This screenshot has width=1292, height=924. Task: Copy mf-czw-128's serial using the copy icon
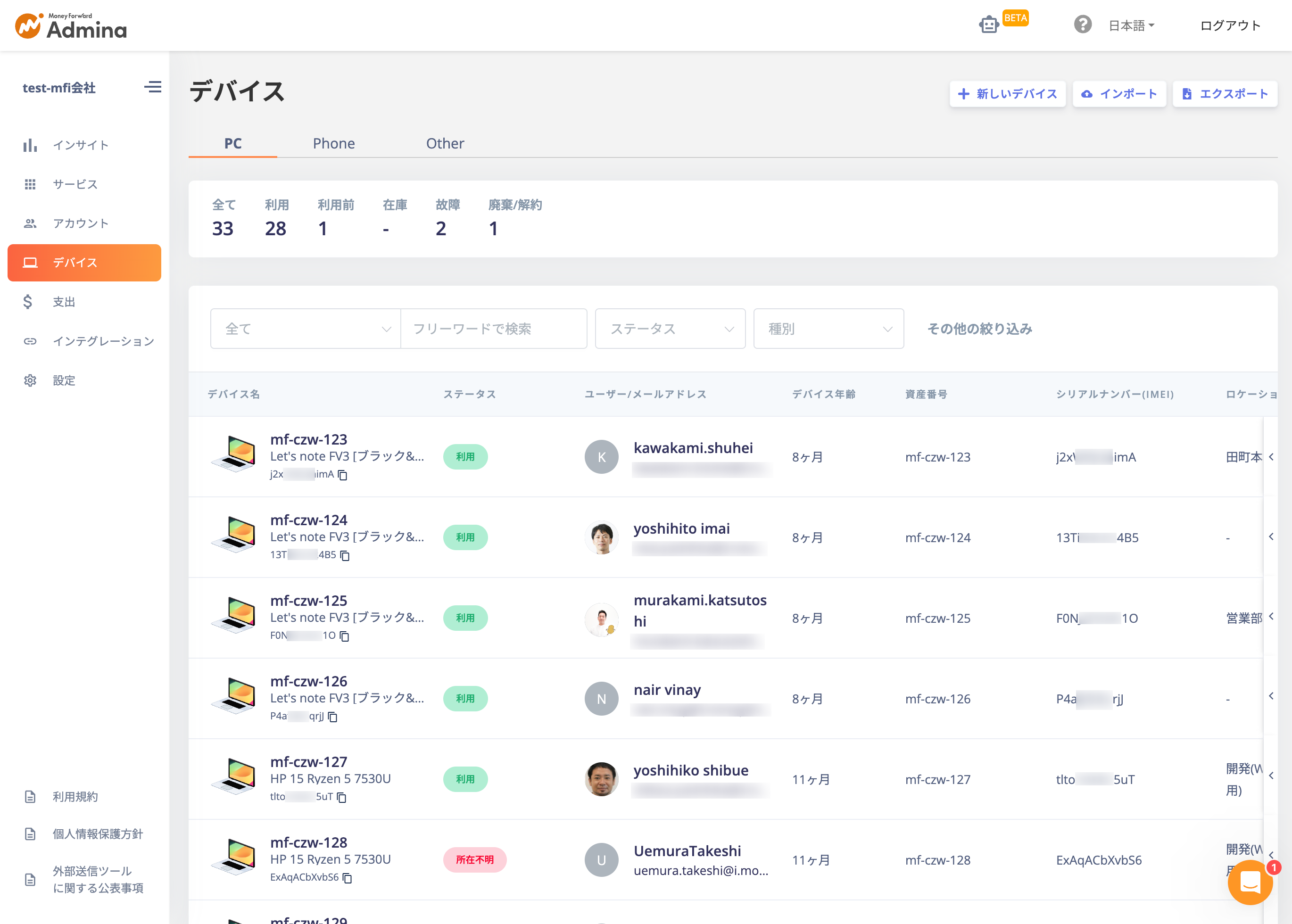348,878
